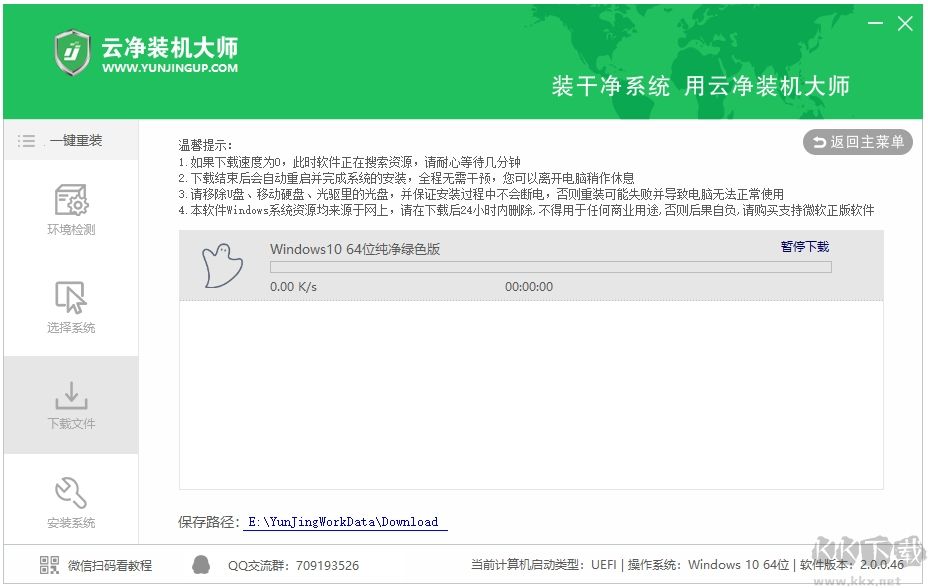The width and height of the screenshot is (928, 588).
Task: Click the 云净装机大师 shield logo
Action: 72,53
